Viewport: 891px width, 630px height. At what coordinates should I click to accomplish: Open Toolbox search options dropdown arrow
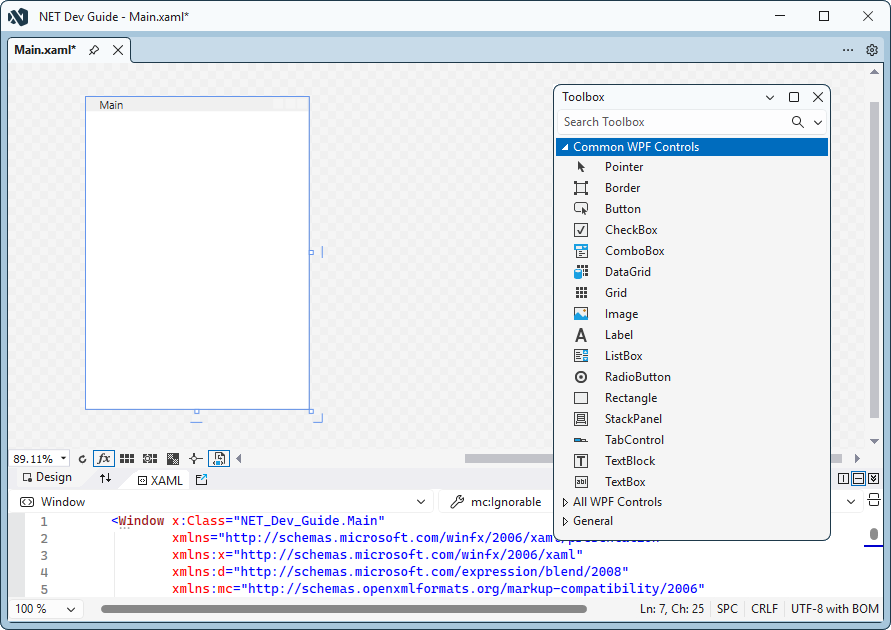tap(818, 122)
